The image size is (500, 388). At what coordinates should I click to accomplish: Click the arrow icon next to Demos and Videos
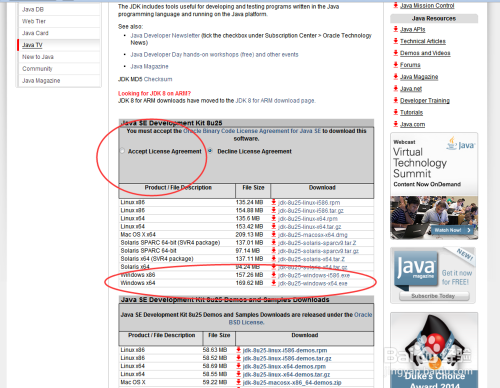point(396,53)
